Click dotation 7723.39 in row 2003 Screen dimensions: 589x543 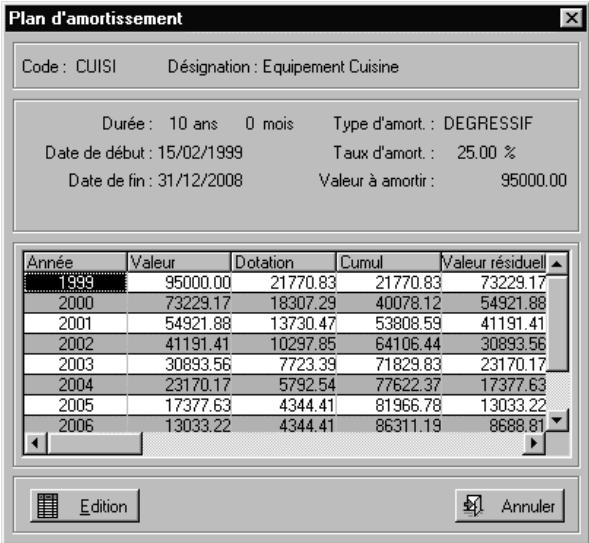pyautogui.click(x=284, y=364)
